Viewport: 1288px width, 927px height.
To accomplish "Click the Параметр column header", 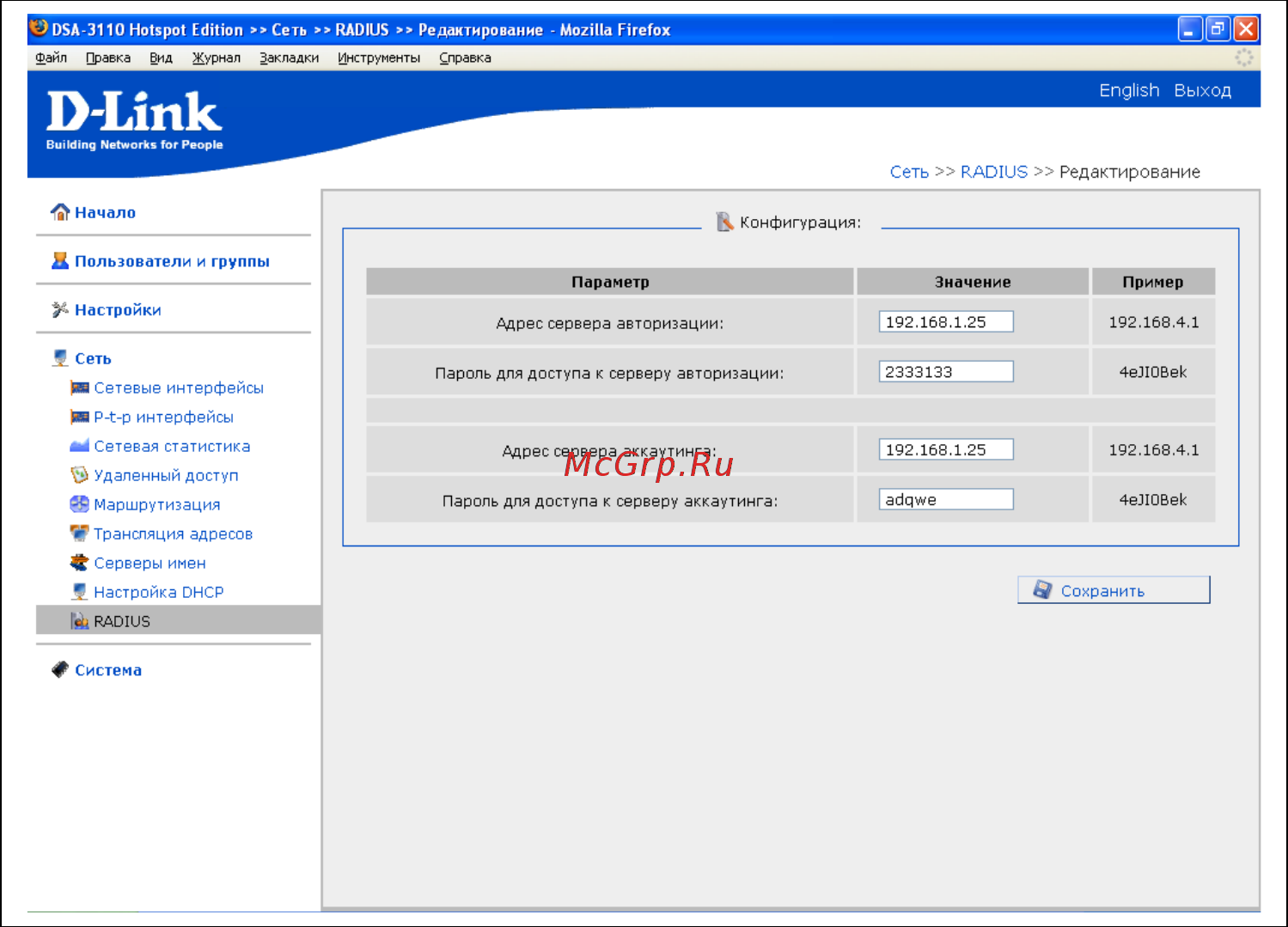I will click(x=610, y=282).
